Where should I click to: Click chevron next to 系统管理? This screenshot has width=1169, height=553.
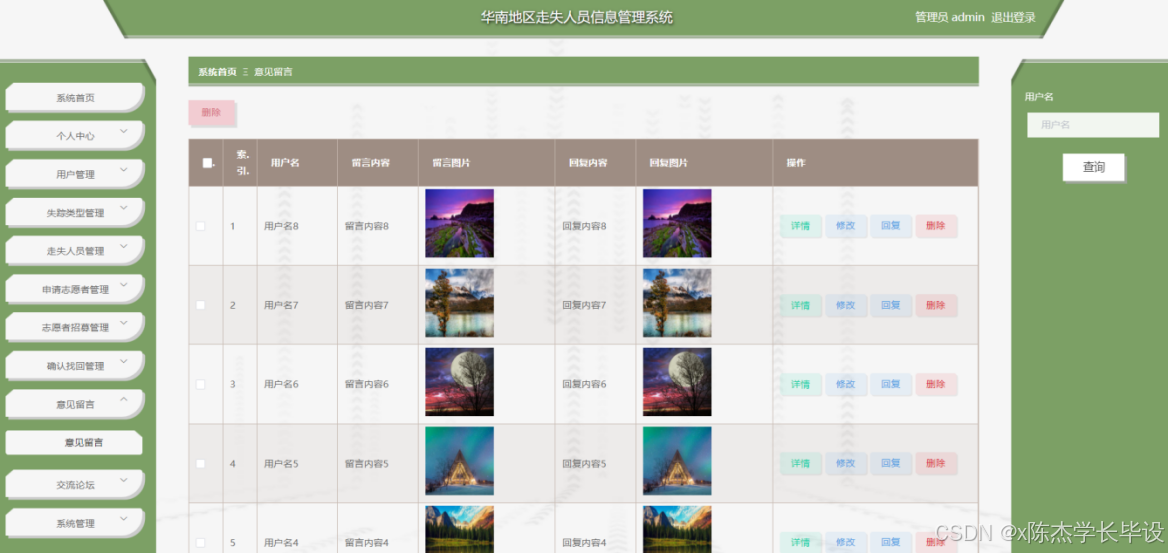124,519
